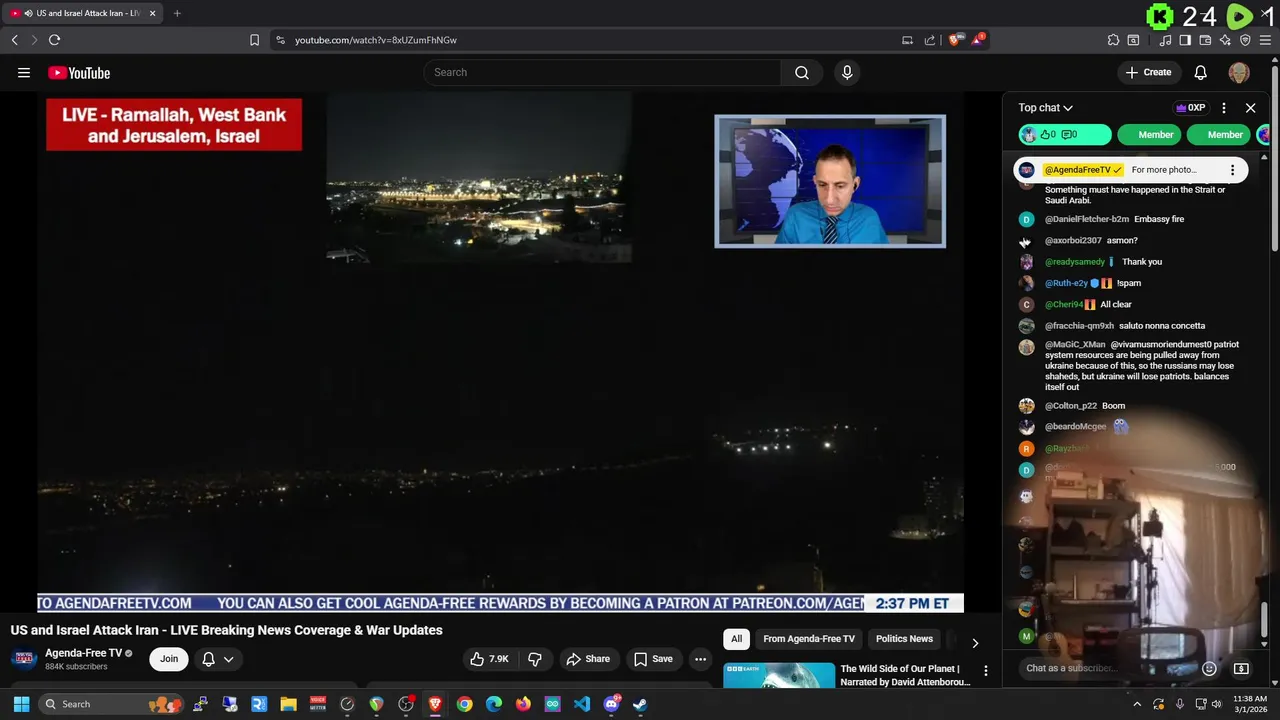The image size is (1280, 720).
Task: Open the Windows Start menu
Action: pyautogui.click(x=21, y=704)
